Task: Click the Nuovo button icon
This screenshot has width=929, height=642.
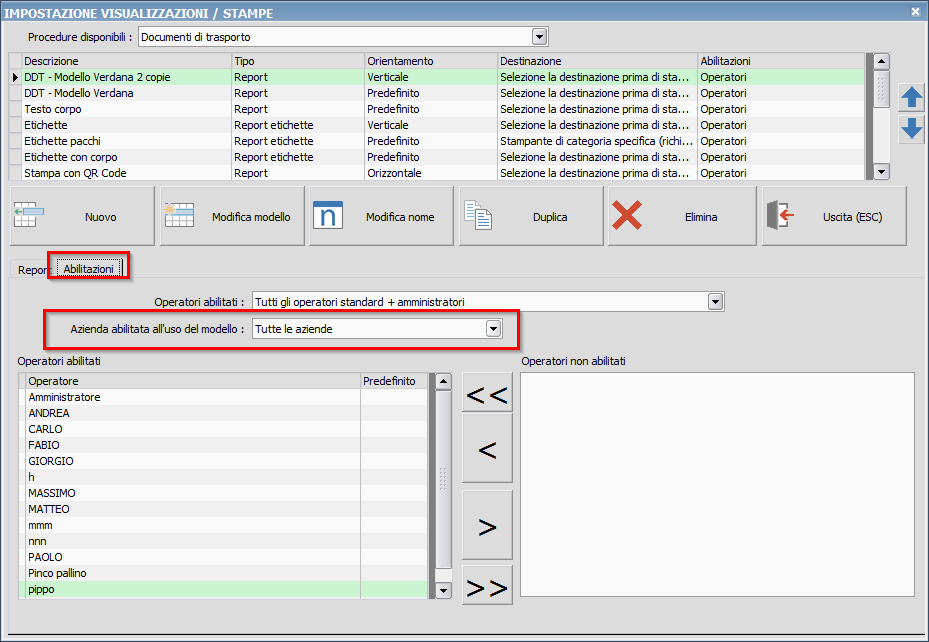Action: [x=28, y=215]
